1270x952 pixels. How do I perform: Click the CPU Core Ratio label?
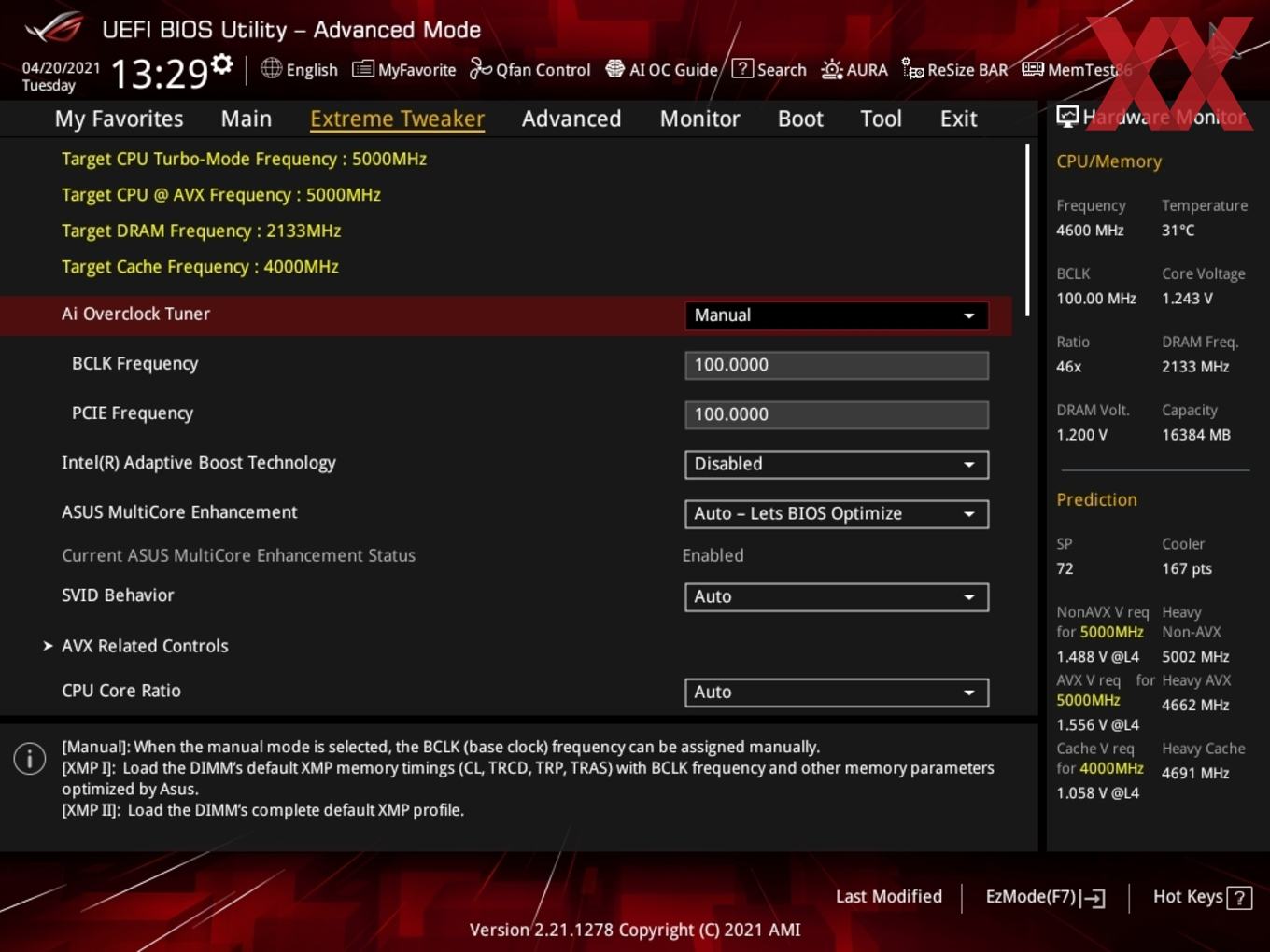click(x=121, y=691)
